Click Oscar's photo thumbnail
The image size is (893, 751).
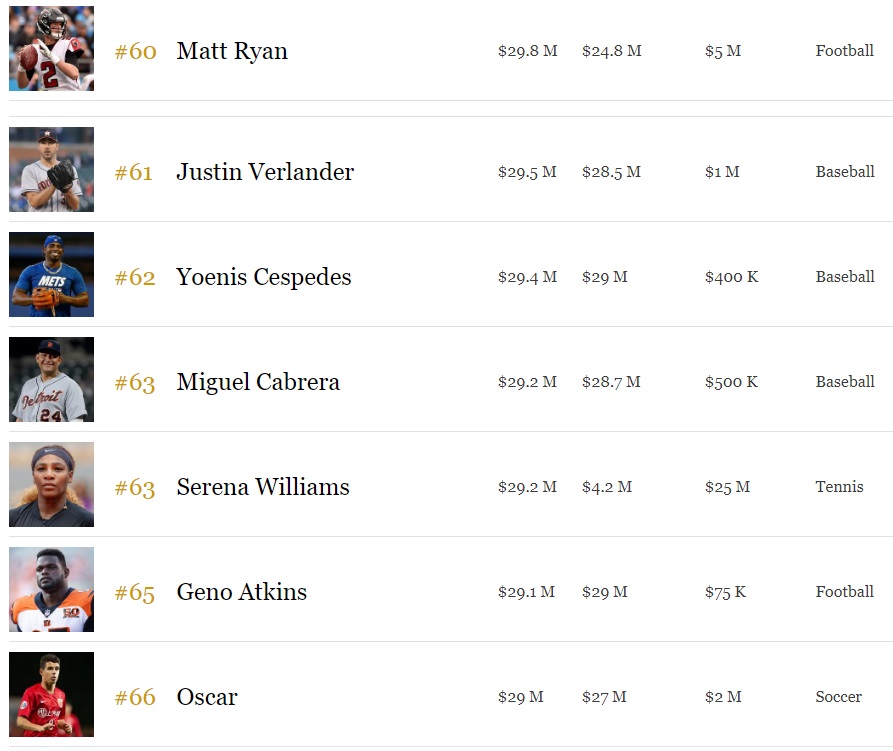(51, 695)
